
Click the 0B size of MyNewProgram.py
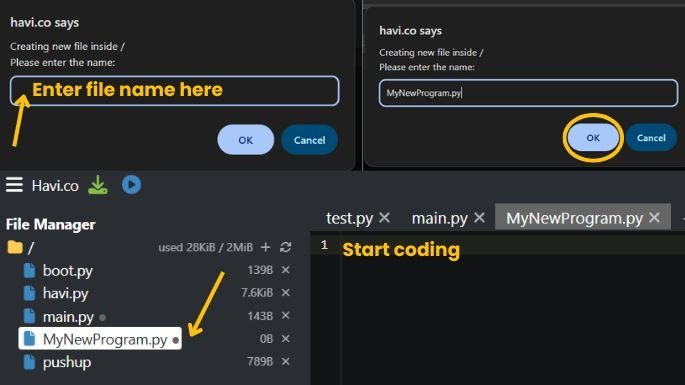tap(266, 339)
